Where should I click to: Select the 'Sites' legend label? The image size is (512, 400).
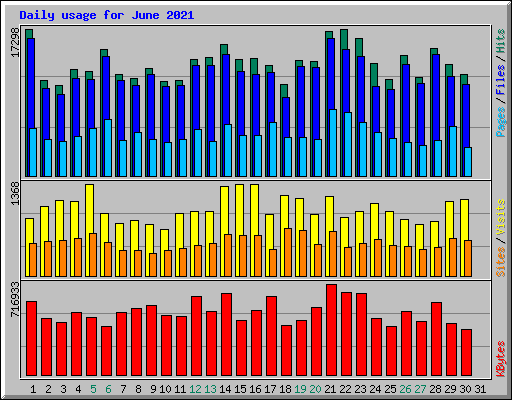tap(500, 262)
